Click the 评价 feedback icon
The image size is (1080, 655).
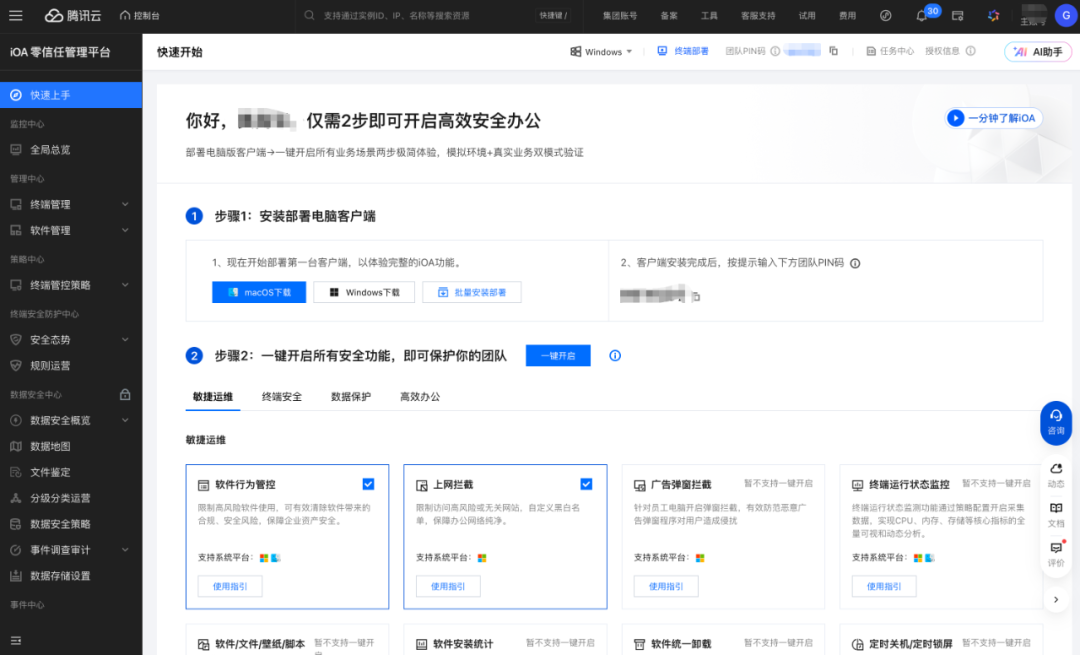click(x=1056, y=553)
